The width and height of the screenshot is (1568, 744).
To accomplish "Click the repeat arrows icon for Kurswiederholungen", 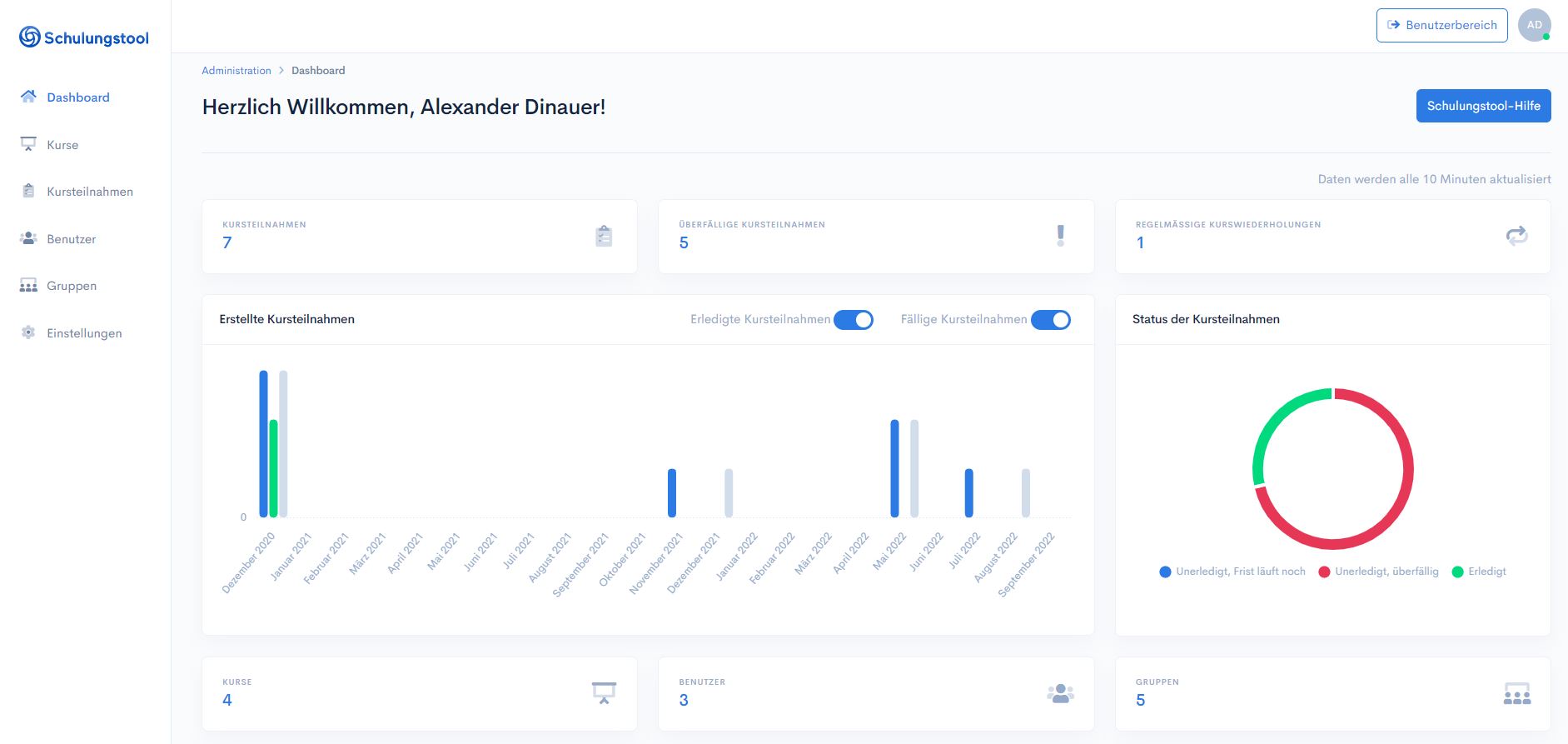I will click(x=1516, y=236).
